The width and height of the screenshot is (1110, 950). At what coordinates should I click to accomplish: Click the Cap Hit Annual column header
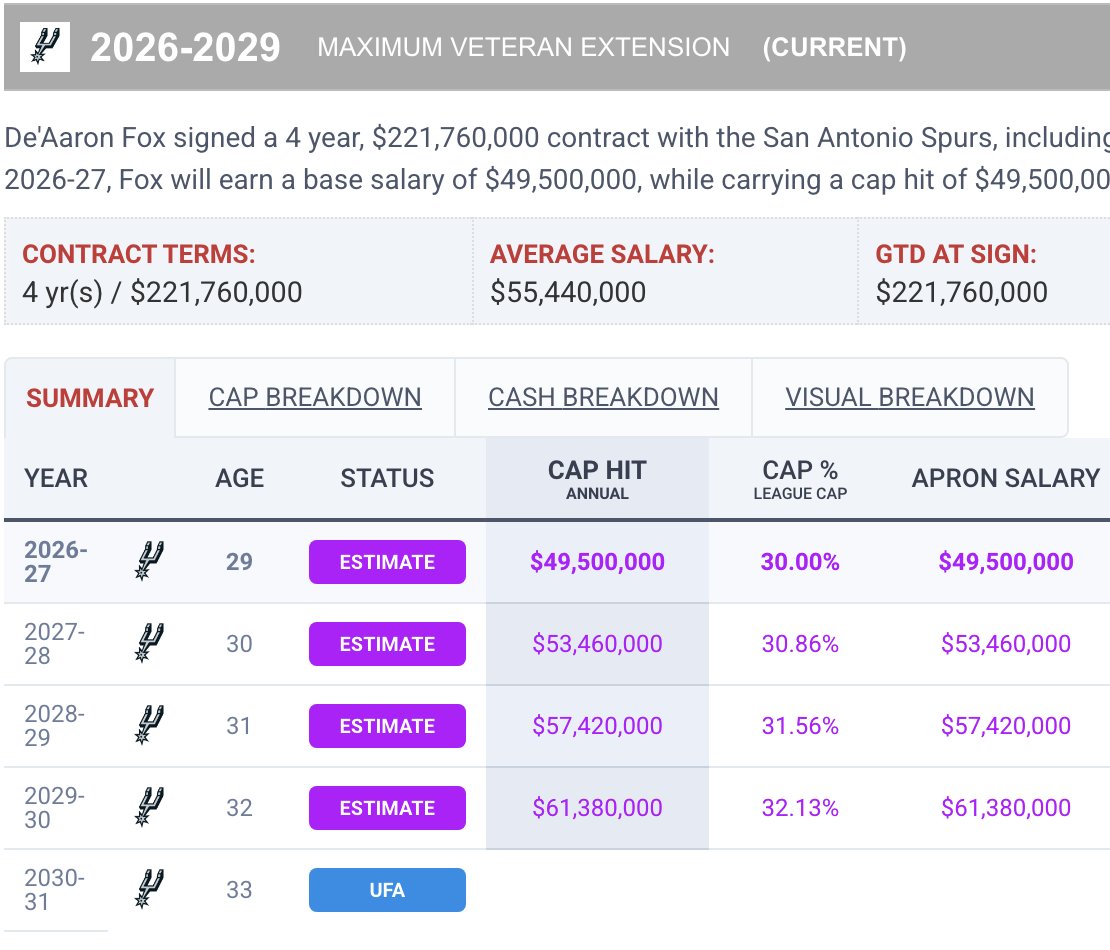597,479
